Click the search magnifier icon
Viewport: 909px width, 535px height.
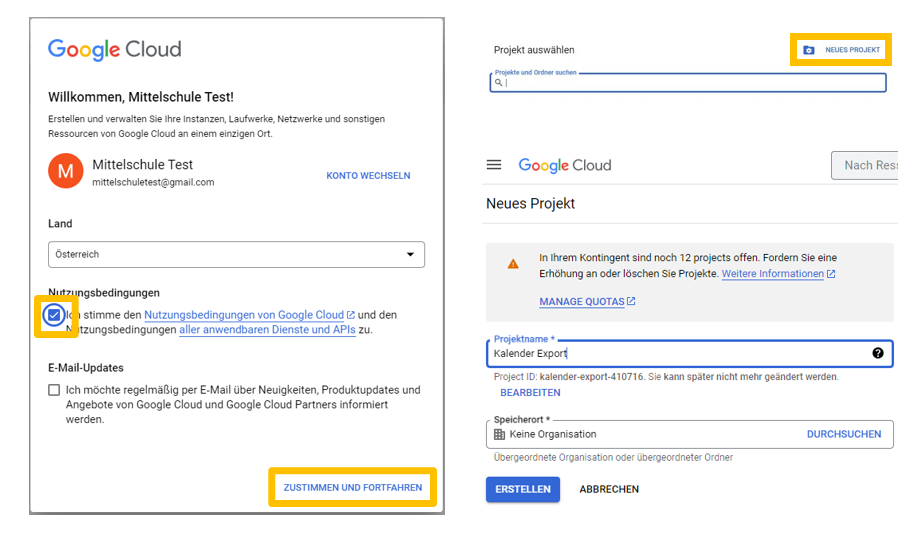[499, 83]
